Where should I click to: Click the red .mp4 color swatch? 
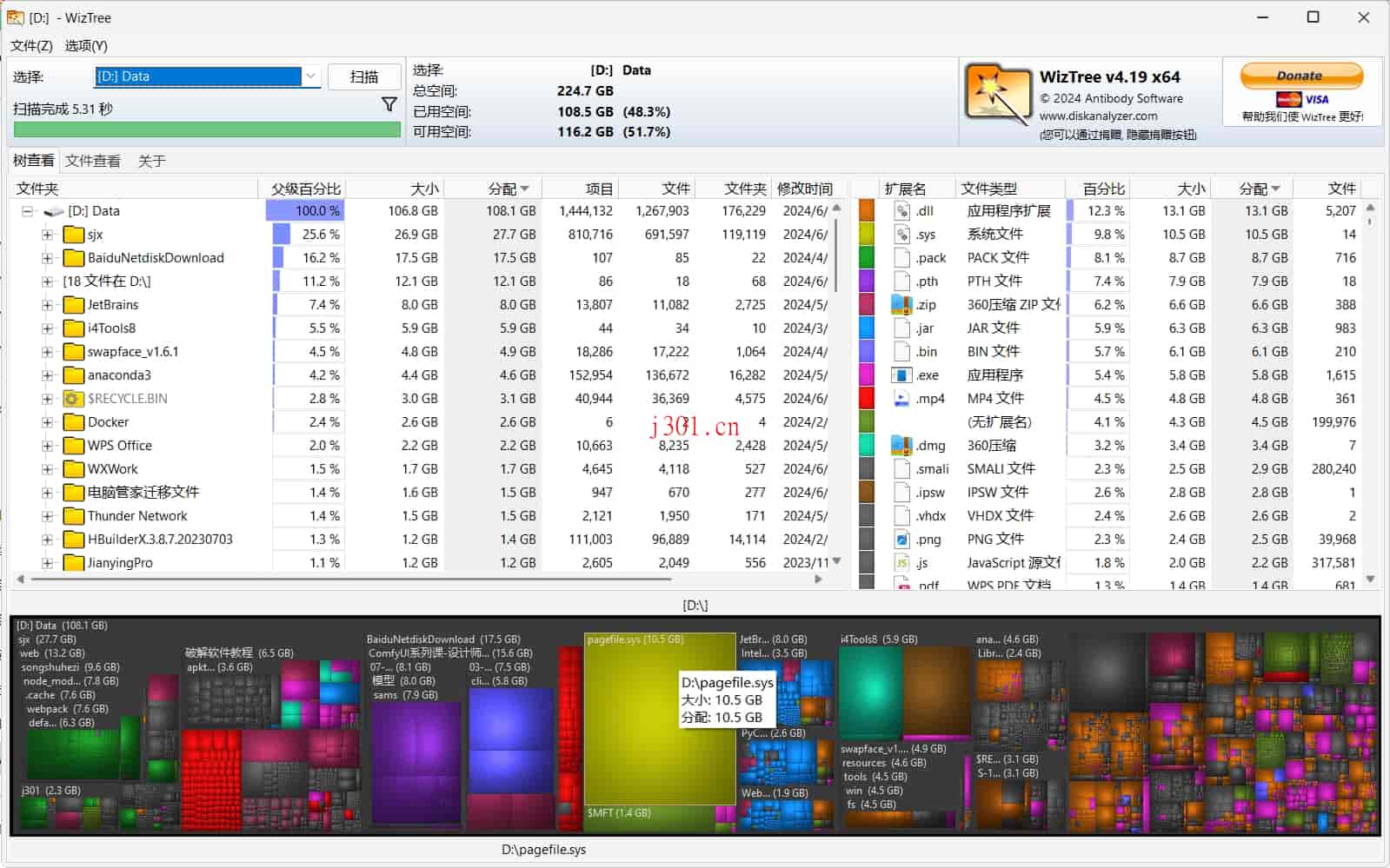tap(867, 398)
